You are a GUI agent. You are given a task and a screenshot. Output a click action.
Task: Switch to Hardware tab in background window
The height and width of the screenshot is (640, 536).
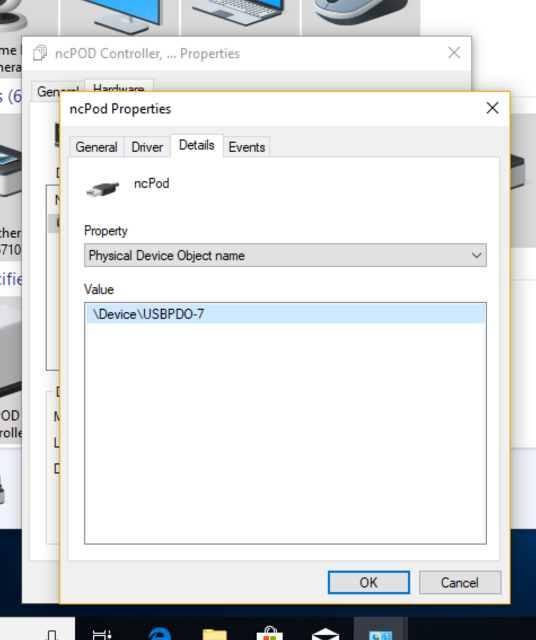tap(119, 87)
